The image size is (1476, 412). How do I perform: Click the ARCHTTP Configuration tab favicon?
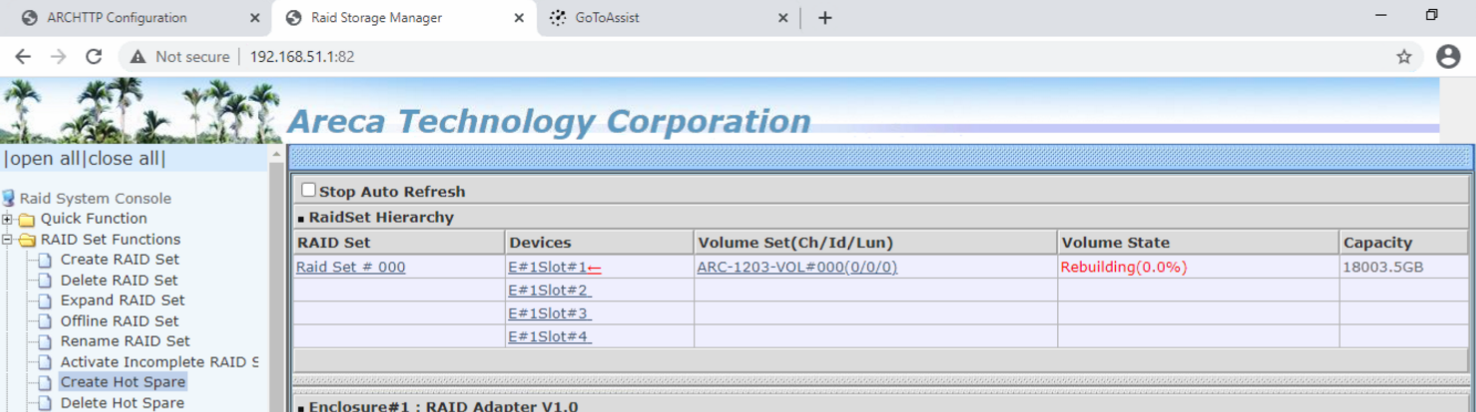[30, 18]
